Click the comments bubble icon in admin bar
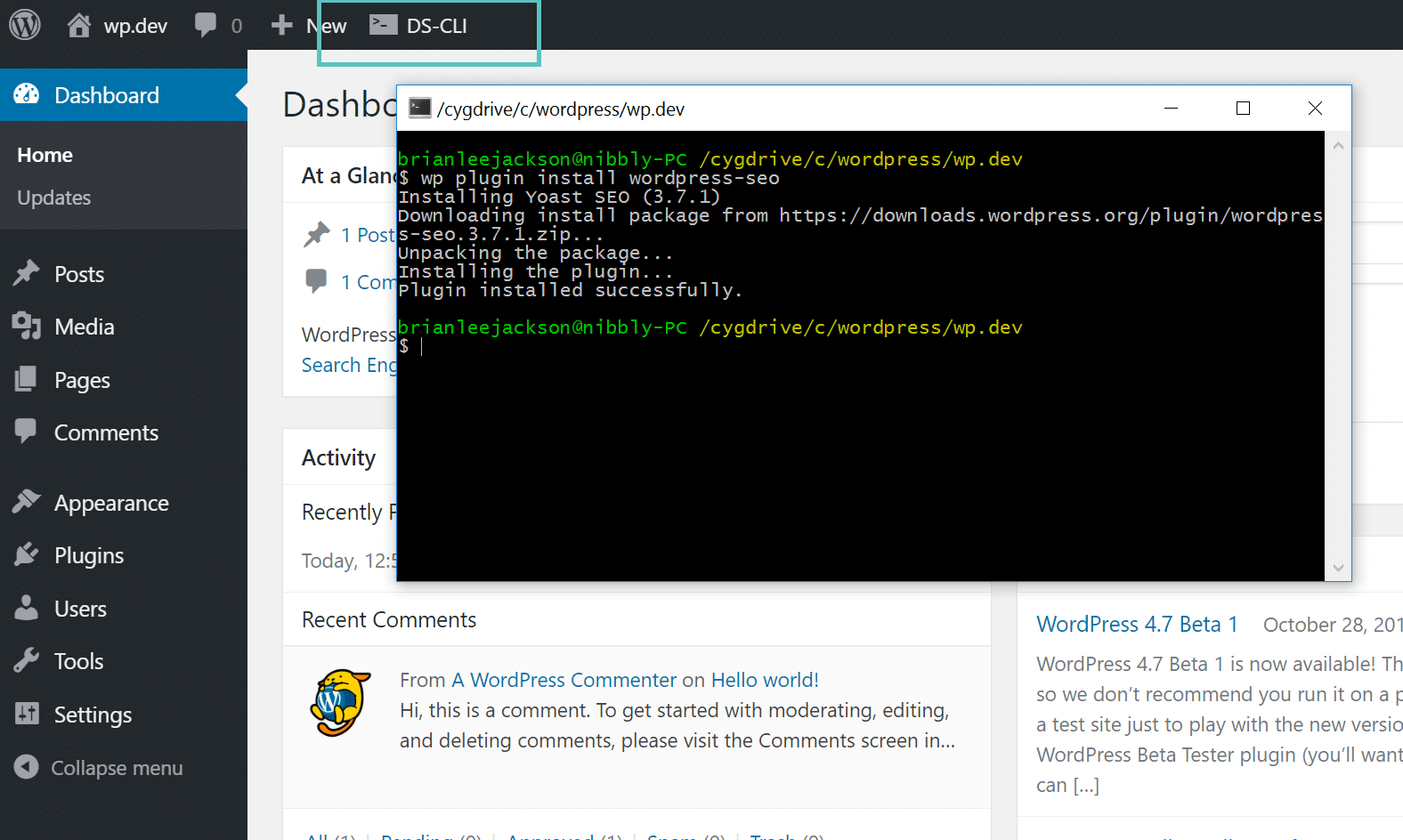 [206, 25]
